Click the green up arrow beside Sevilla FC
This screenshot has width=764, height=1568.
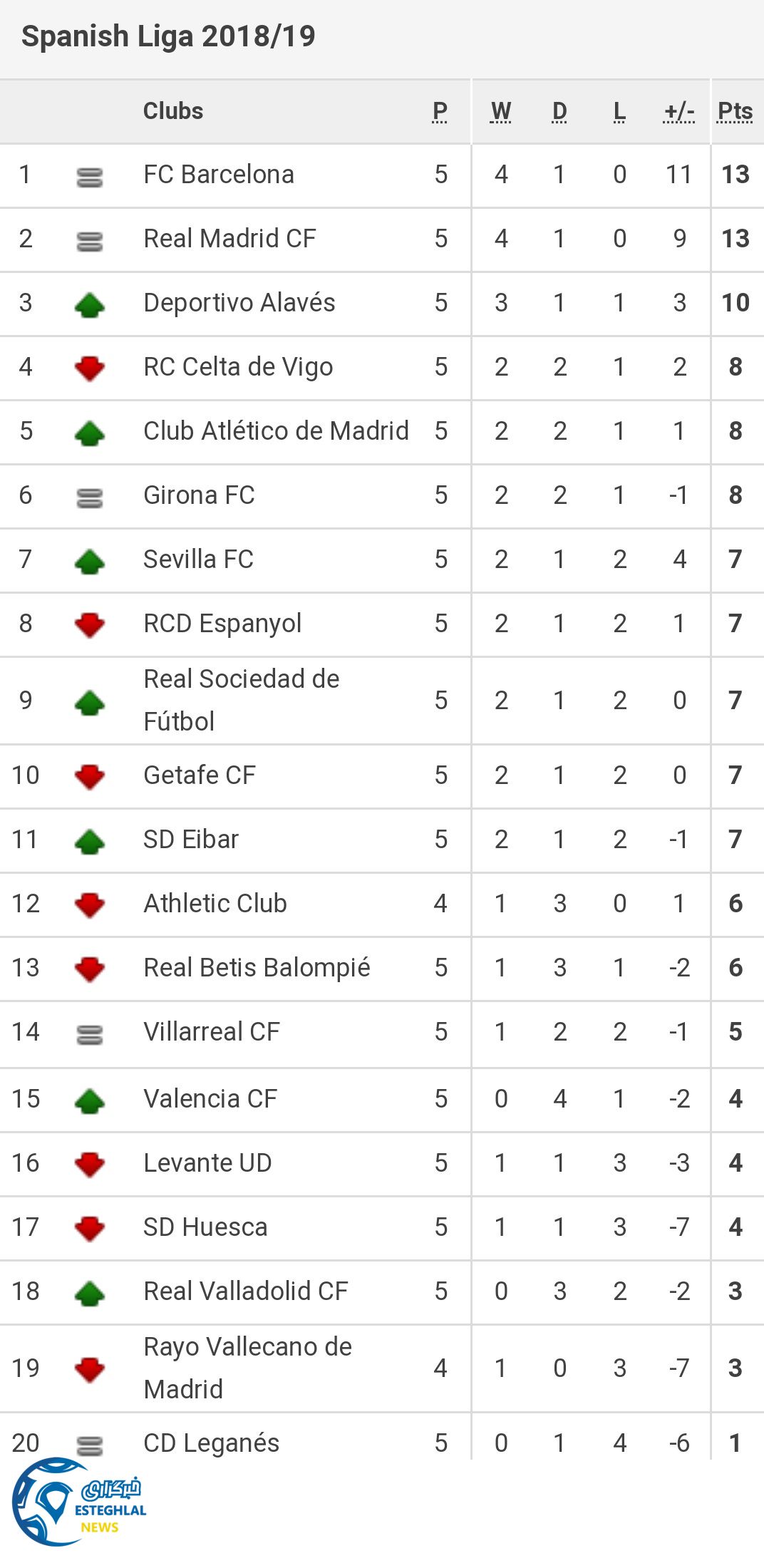90,561
